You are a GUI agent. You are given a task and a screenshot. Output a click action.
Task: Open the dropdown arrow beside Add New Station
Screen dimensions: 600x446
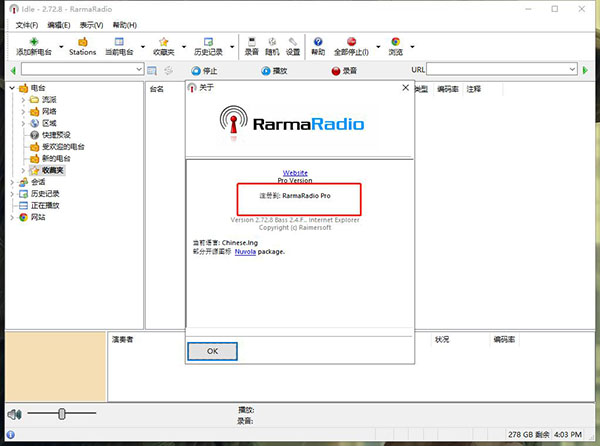tap(61, 47)
